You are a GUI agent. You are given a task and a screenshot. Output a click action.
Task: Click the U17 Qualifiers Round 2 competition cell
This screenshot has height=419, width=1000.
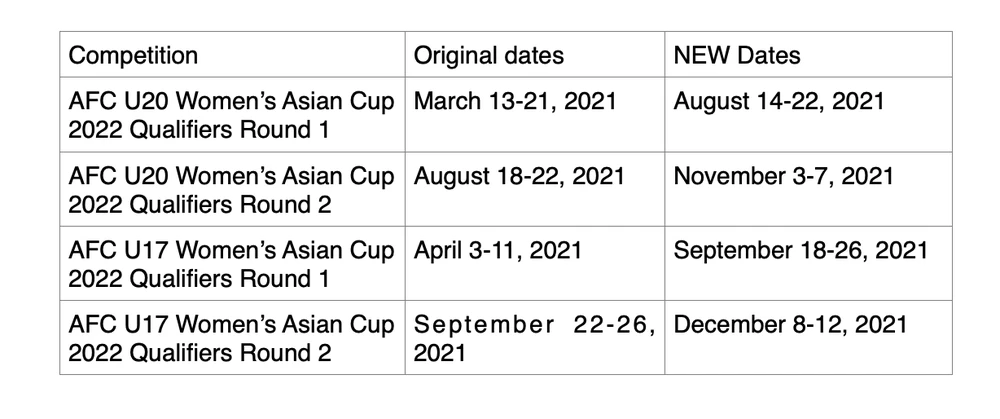pyautogui.click(x=232, y=337)
